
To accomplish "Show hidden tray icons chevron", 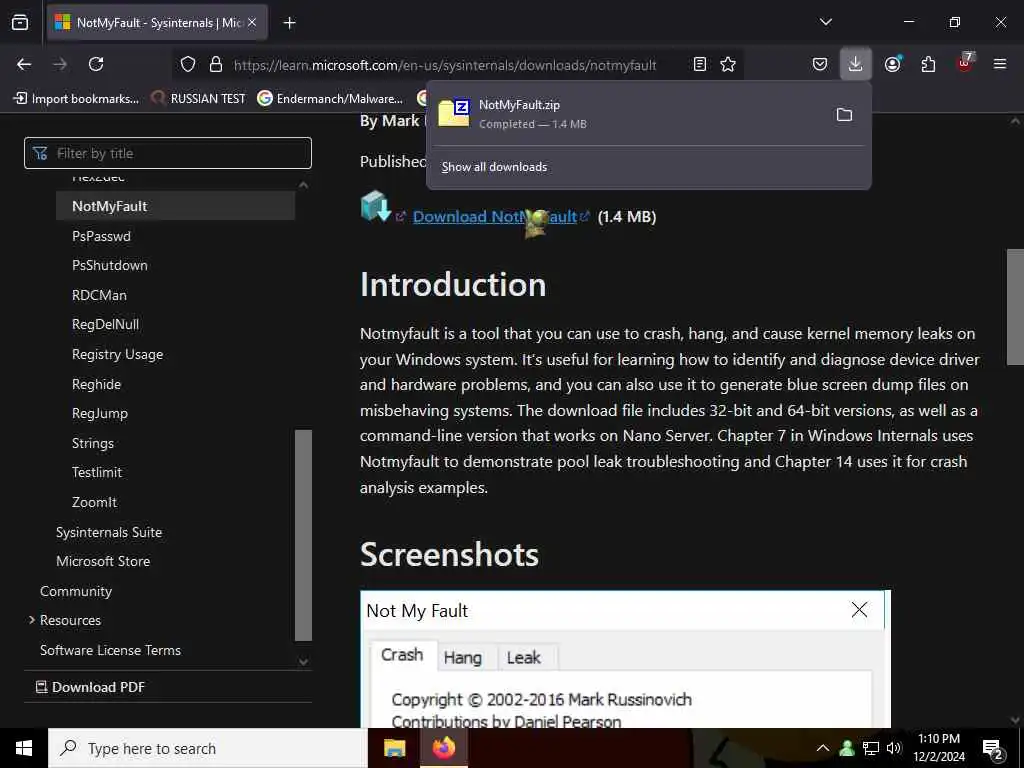I will (823, 748).
